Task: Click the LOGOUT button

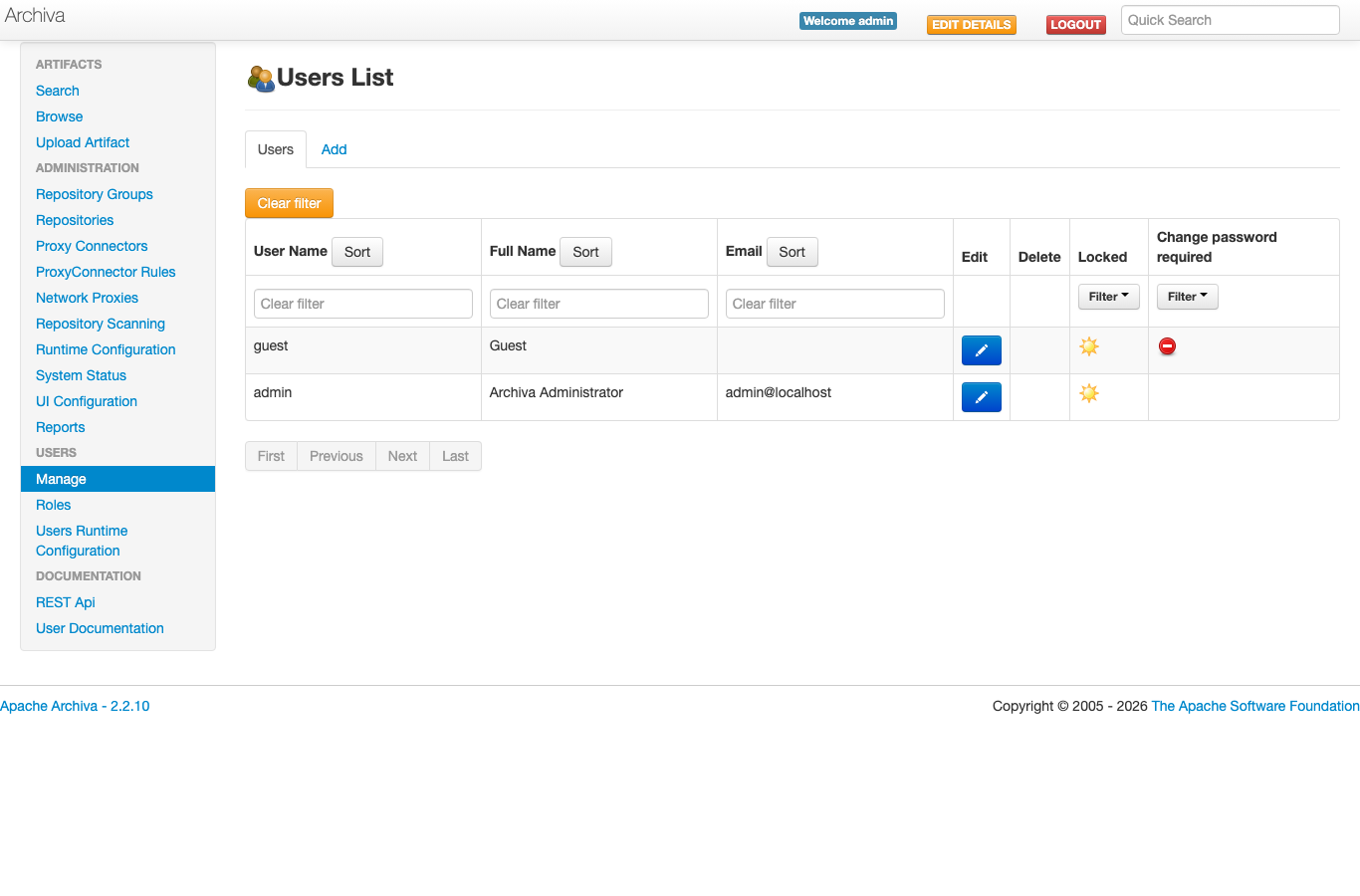Action: [x=1076, y=25]
